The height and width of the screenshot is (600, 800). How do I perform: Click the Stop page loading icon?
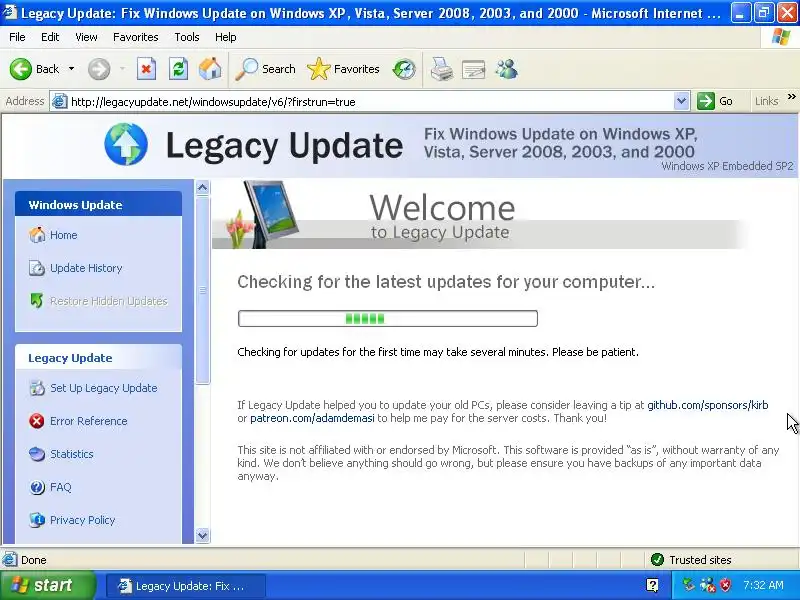click(x=146, y=69)
